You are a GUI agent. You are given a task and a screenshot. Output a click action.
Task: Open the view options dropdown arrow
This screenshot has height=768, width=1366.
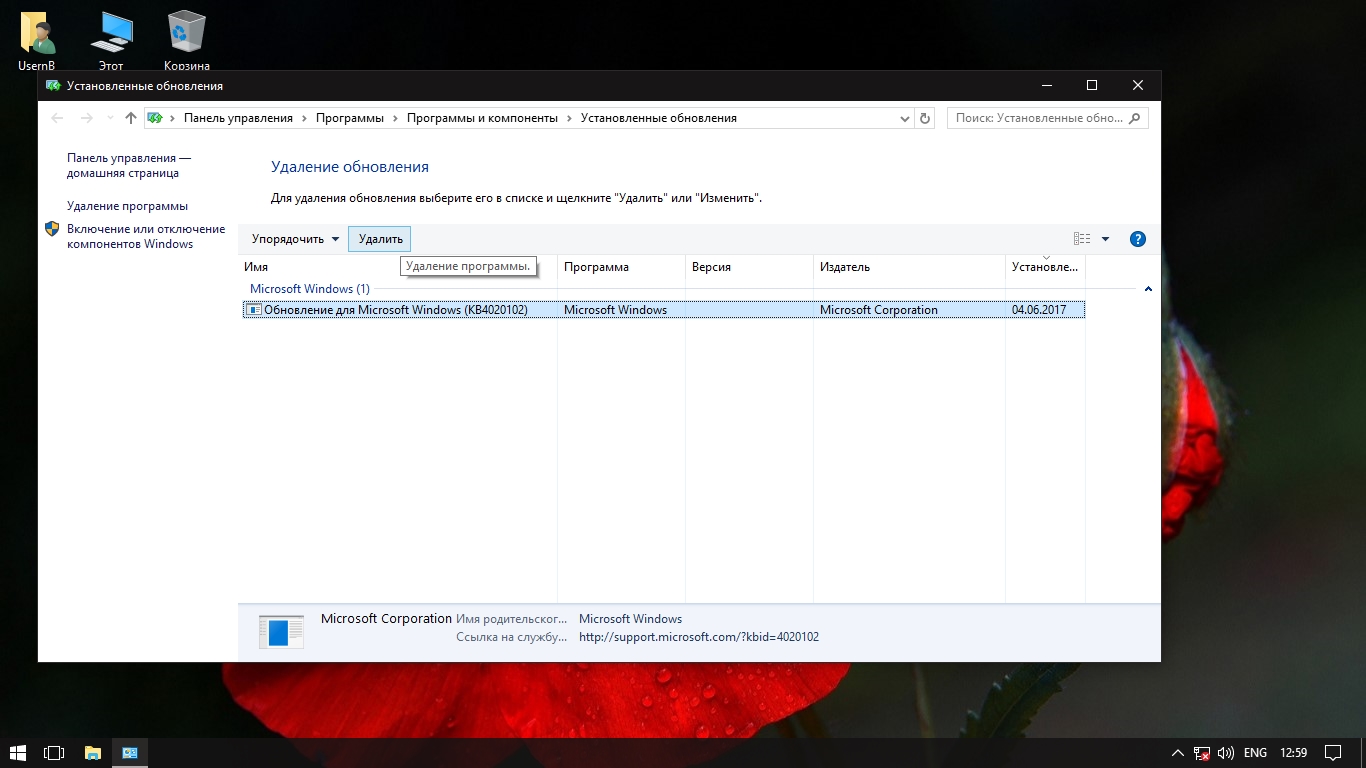[1105, 239]
